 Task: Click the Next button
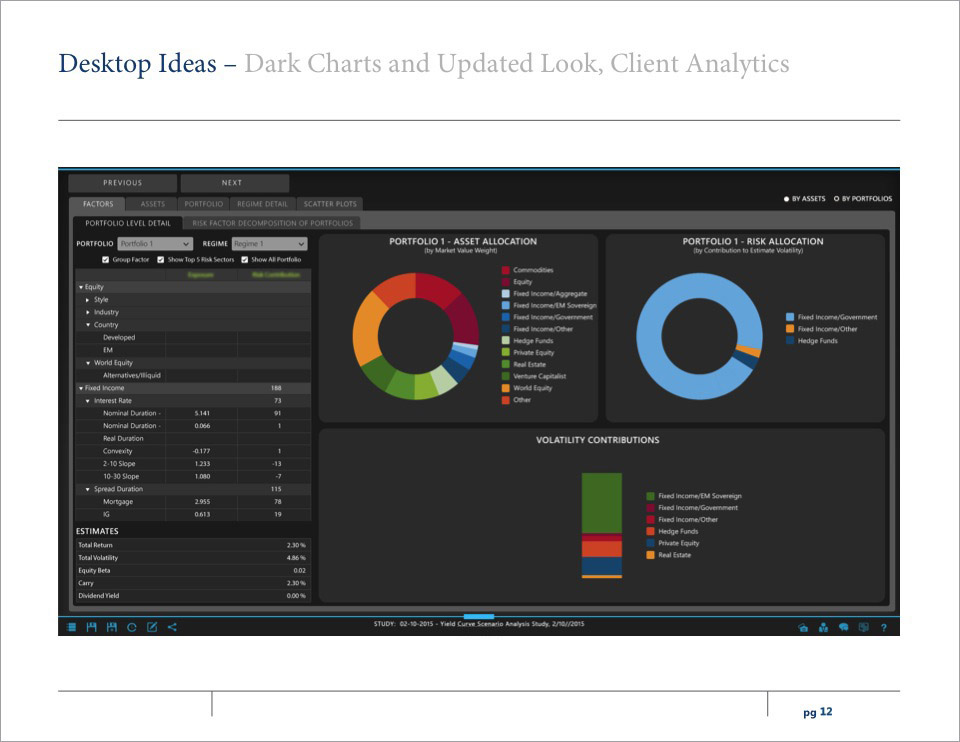232,183
